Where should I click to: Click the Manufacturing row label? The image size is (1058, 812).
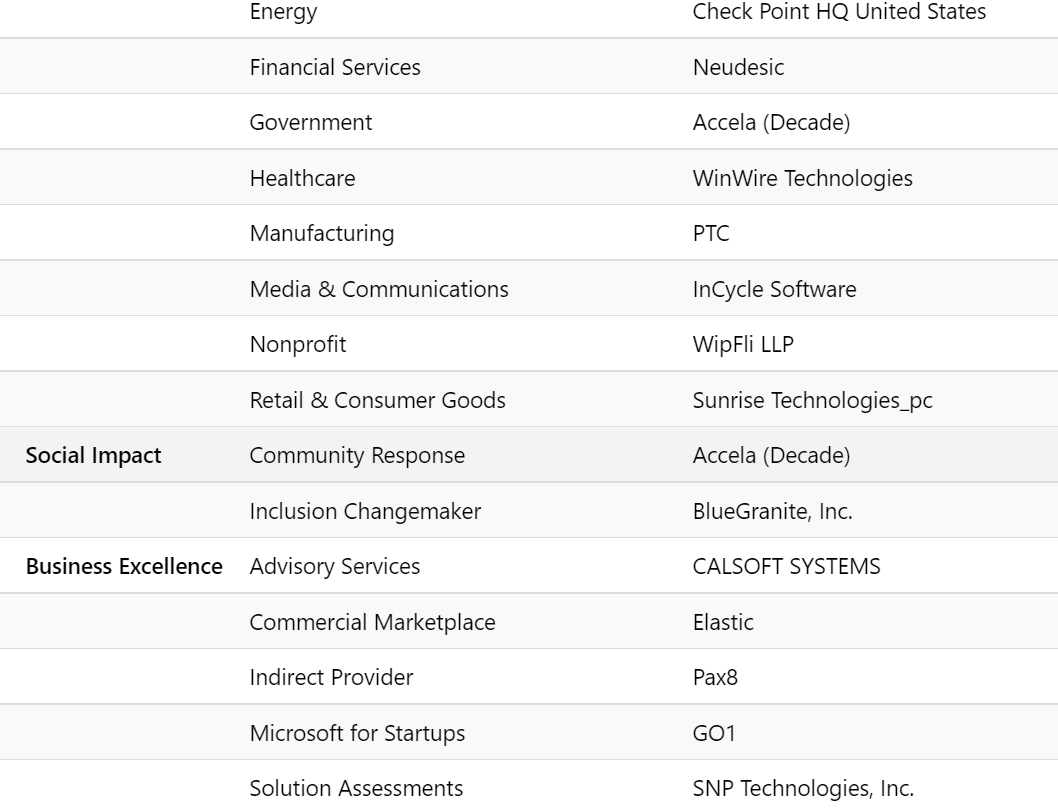pyautogui.click(x=322, y=234)
